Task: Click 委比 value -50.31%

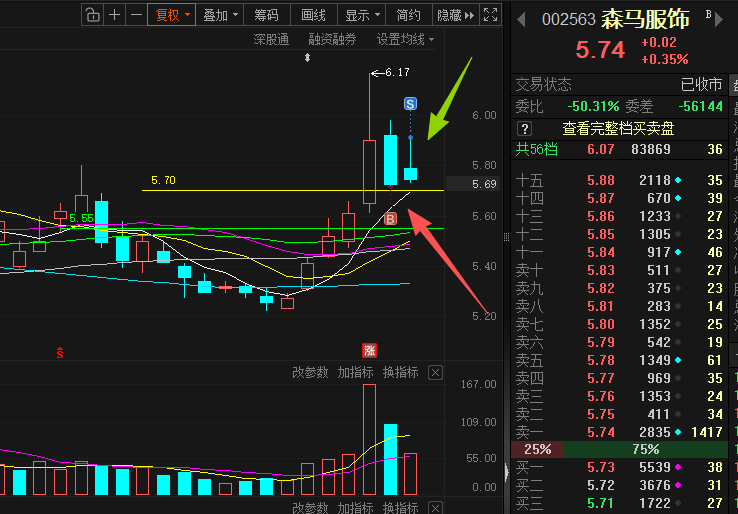Action: click(x=593, y=106)
